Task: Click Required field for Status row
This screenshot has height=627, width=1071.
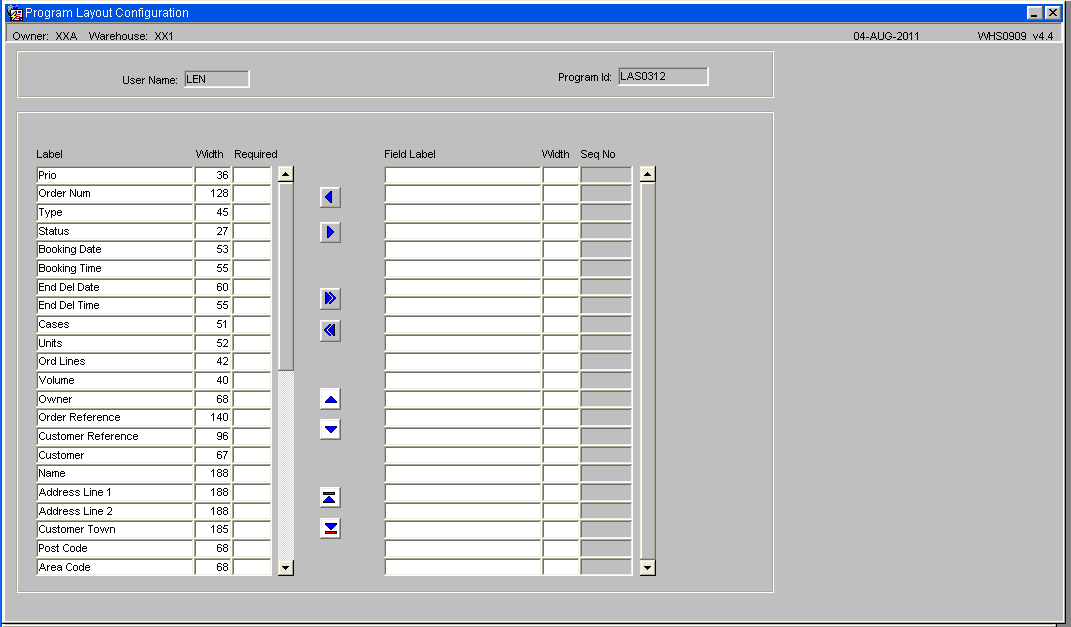Action: pyautogui.click(x=252, y=231)
